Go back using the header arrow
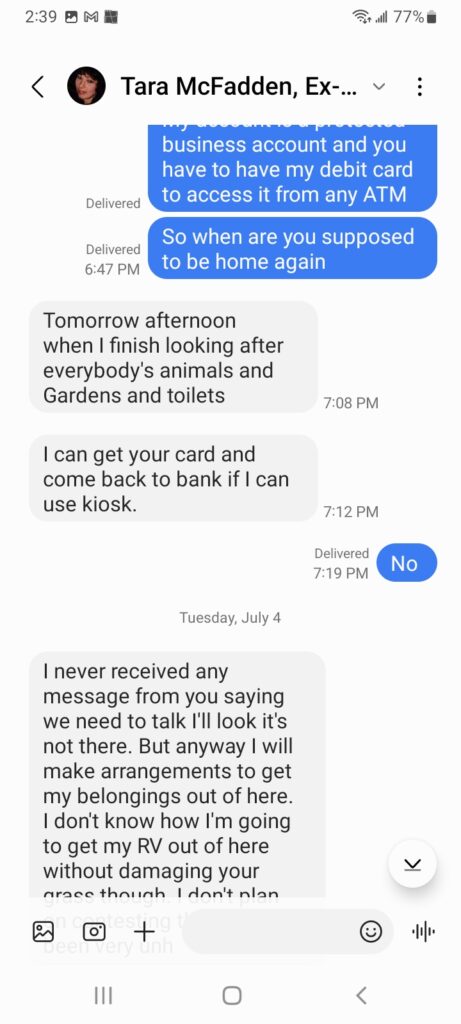The height and width of the screenshot is (1024, 461). 38,86
